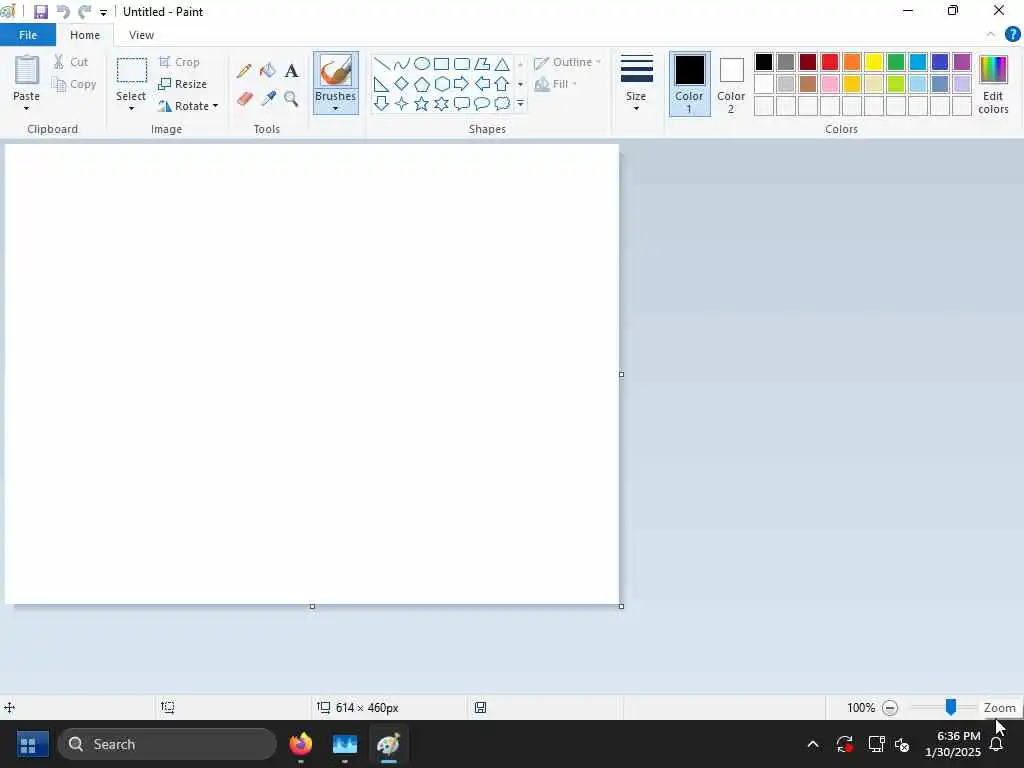1024x768 pixels.
Task: Zoom out with the minus button
Action: coord(889,707)
